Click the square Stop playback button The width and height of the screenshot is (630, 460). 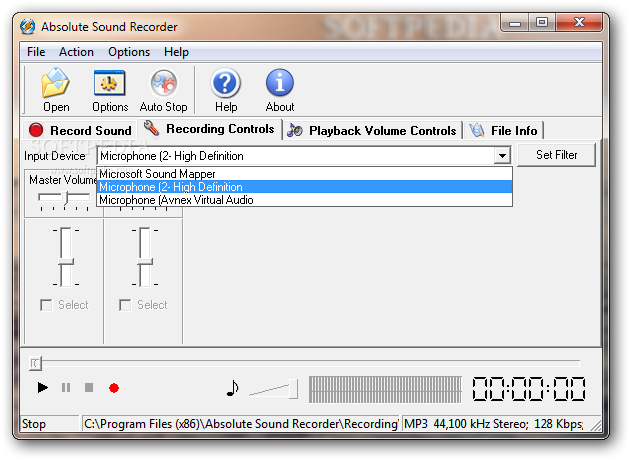tap(89, 388)
